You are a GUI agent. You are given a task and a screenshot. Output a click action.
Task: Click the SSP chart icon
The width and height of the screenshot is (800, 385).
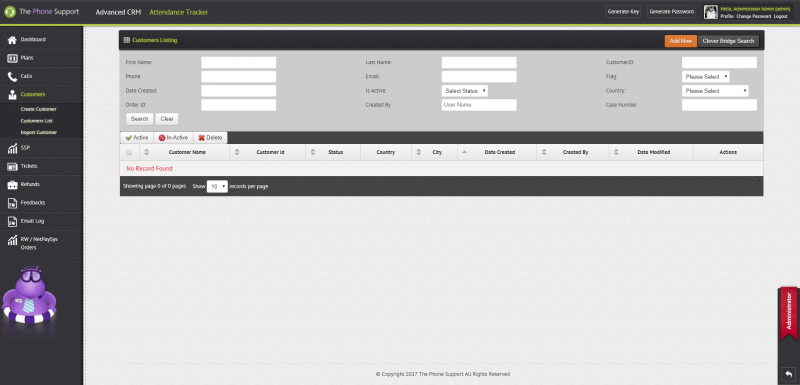pyautogui.click(x=12, y=148)
